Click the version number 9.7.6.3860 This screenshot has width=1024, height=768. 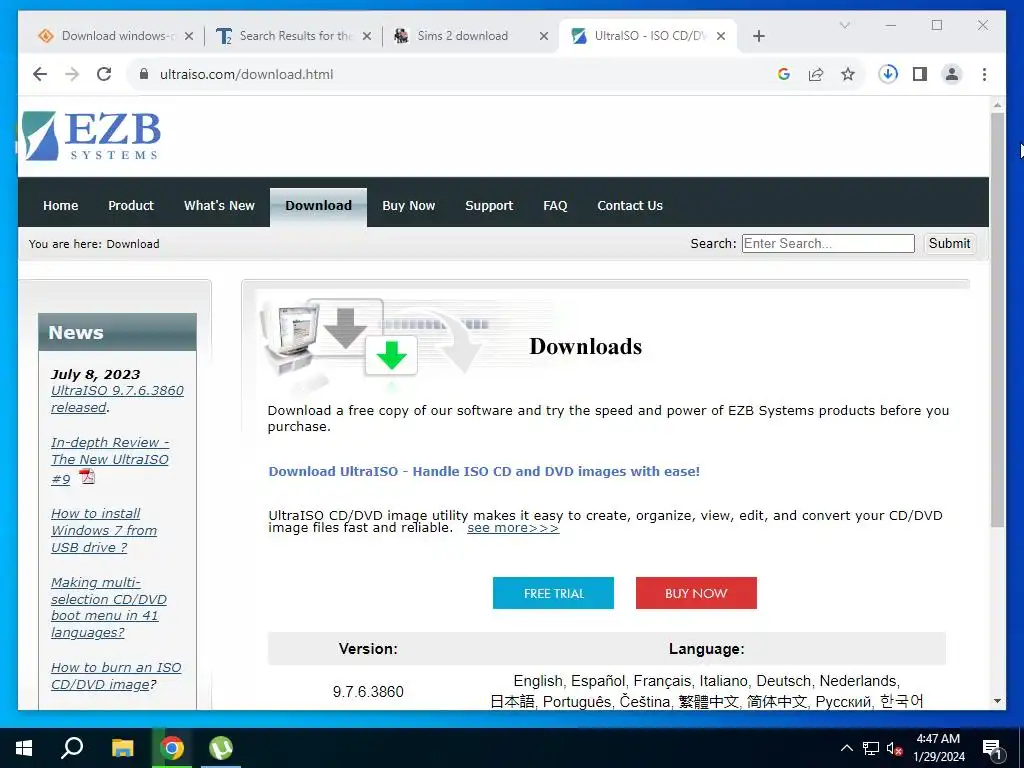click(368, 692)
